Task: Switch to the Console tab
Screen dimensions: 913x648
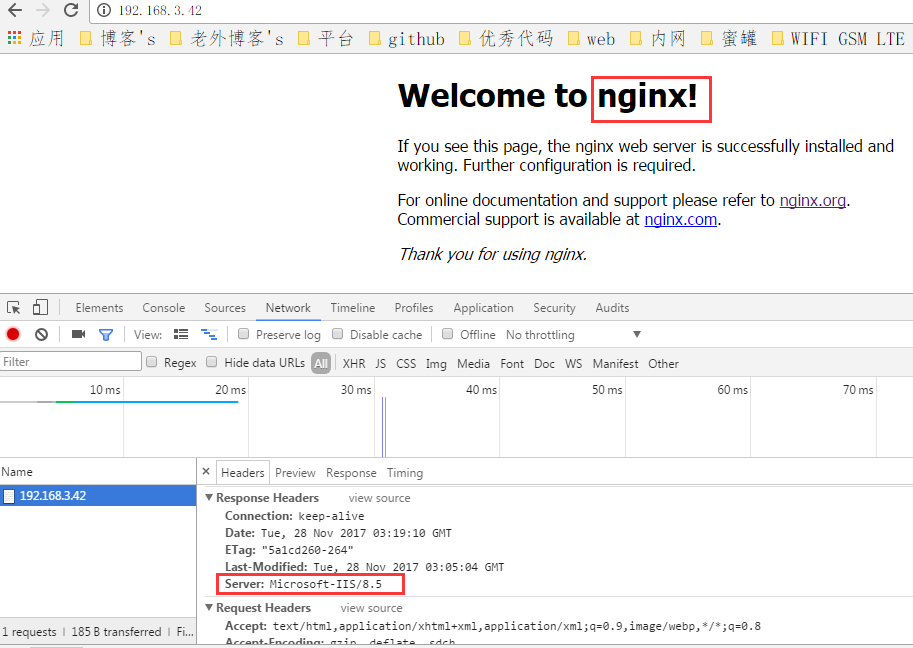Action: pos(164,307)
